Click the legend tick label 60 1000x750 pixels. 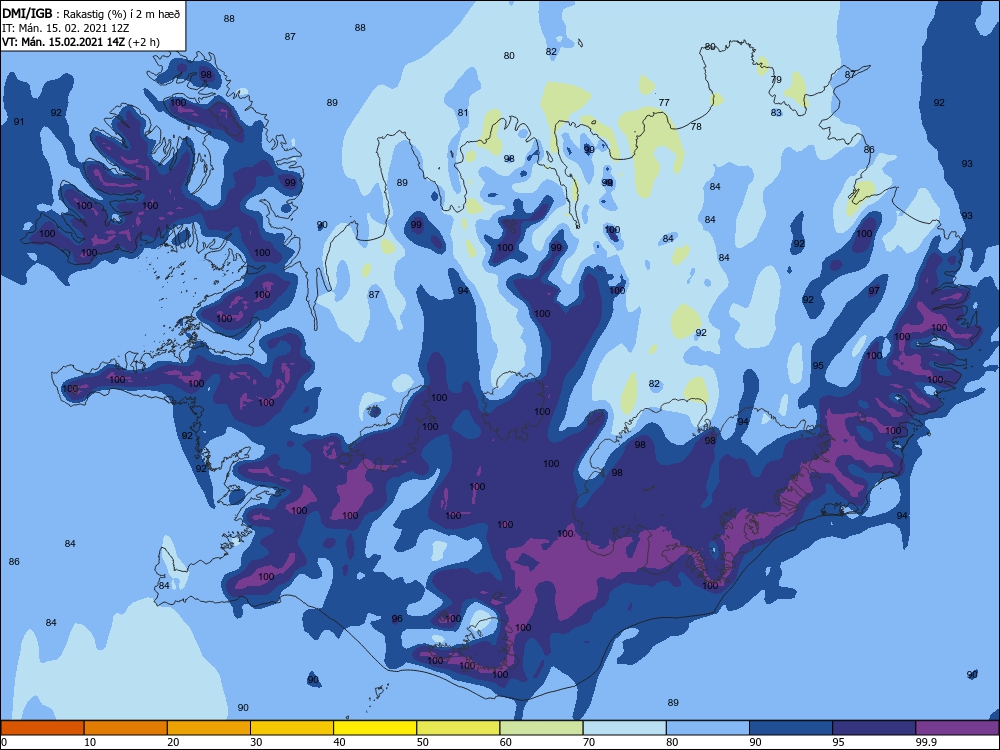506,742
